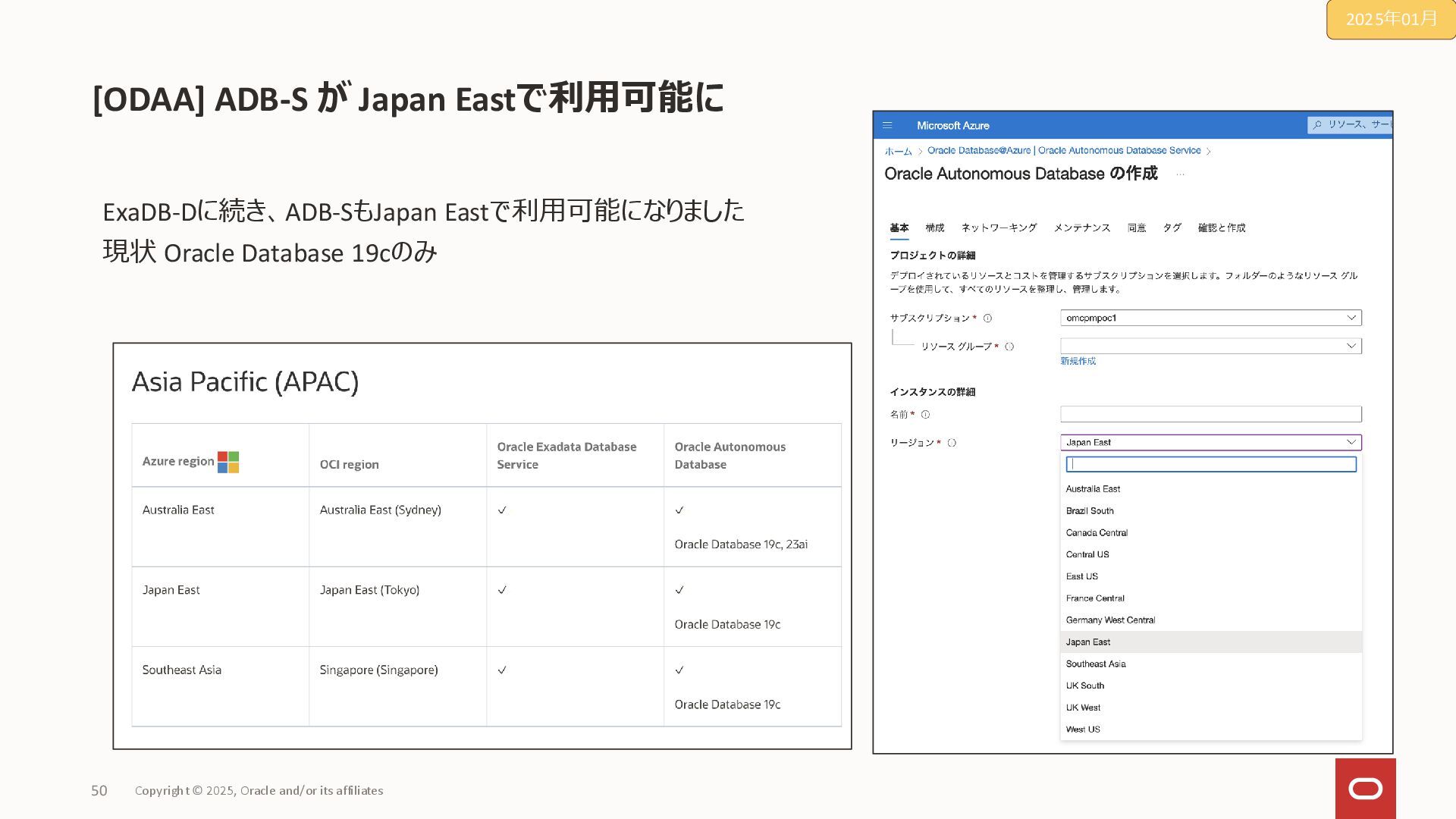Click the Autonomous checkmark in Japan East row
Viewport: 1456px width, 819px height.
pyautogui.click(x=679, y=590)
